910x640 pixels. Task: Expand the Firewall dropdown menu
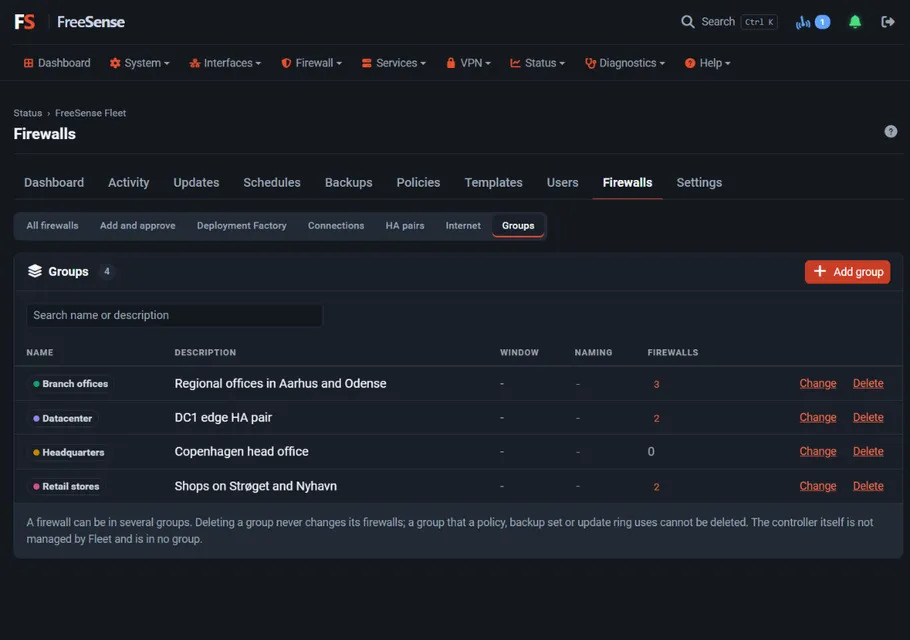tap(311, 63)
